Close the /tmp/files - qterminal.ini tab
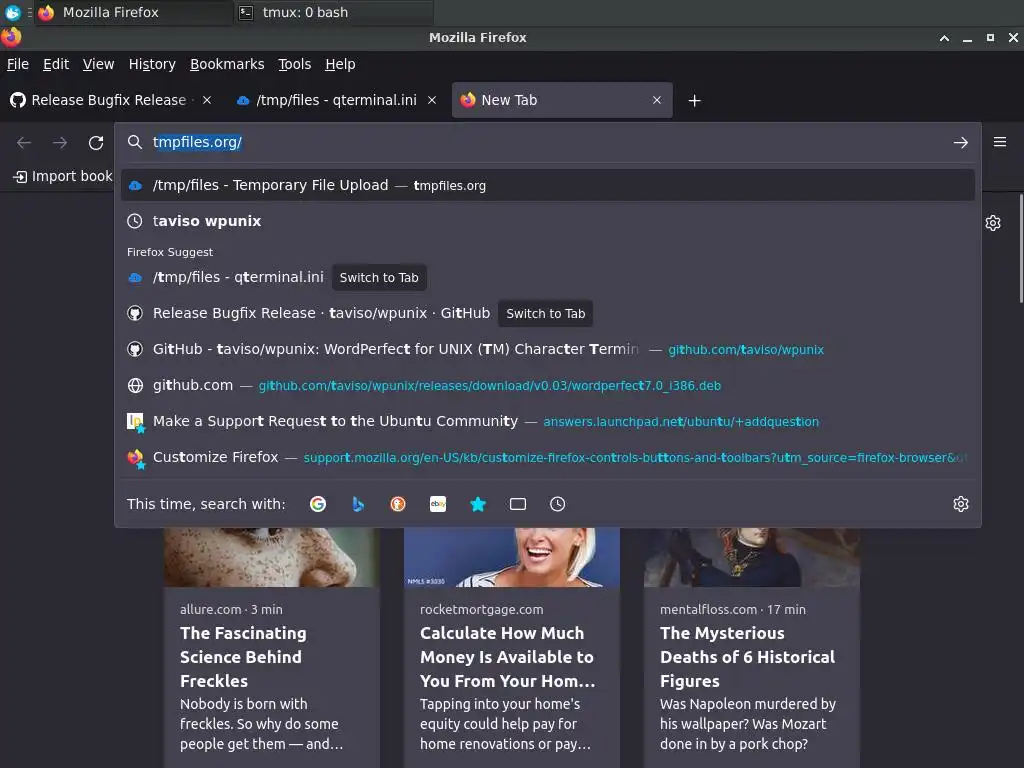Image resolution: width=1024 pixels, height=768 pixels. click(x=432, y=100)
